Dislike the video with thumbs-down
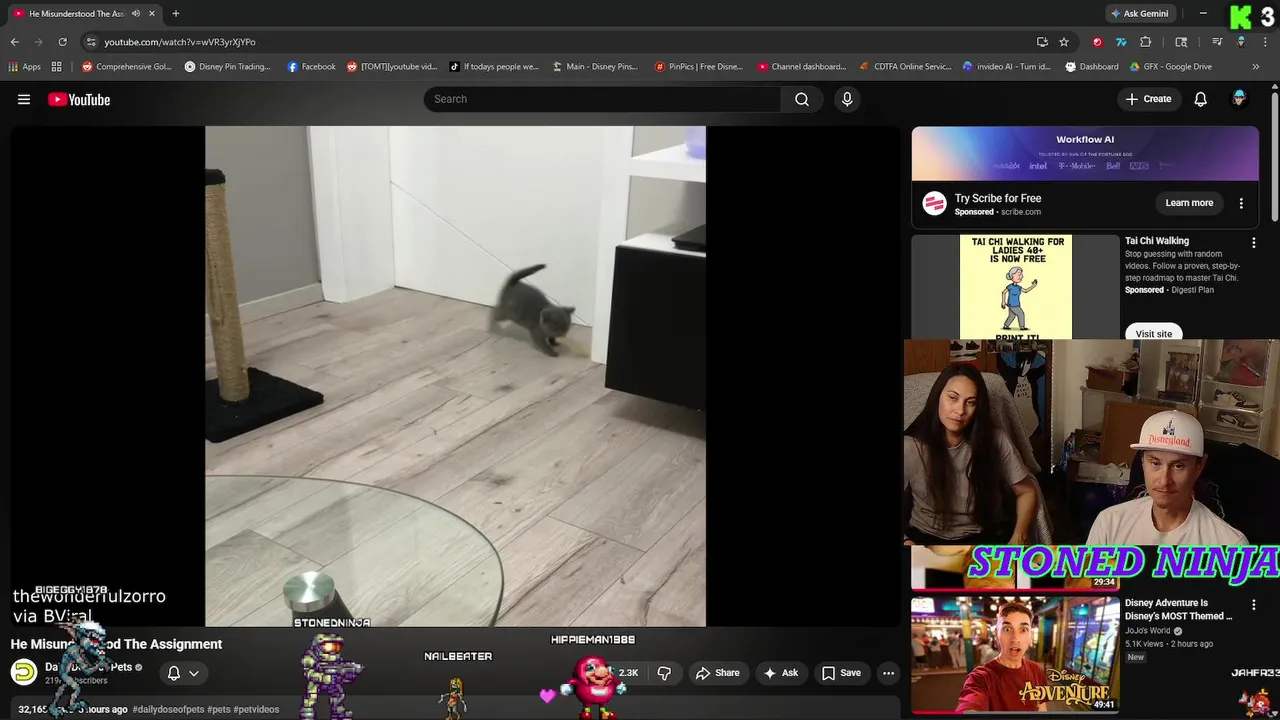Screen dimensions: 1280x720 [664, 673]
